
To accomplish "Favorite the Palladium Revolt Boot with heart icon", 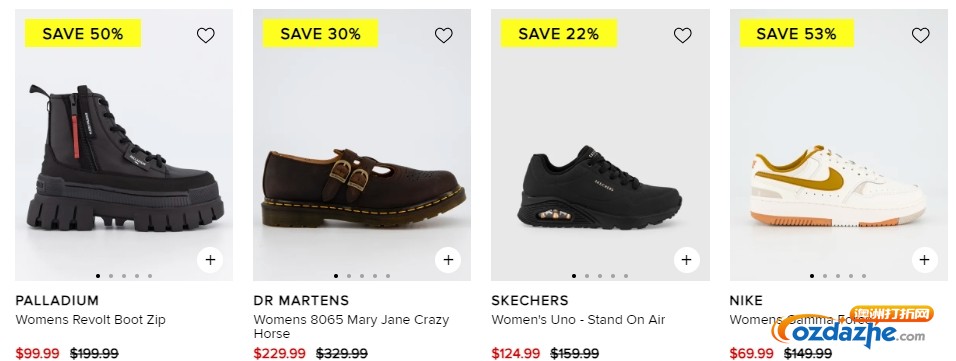I will tap(205, 35).
